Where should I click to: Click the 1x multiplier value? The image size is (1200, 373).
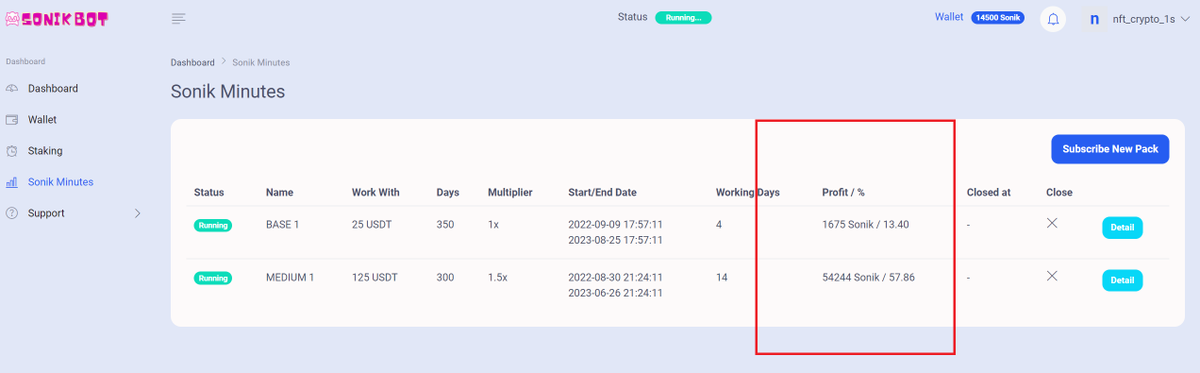(x=493, y=225)
